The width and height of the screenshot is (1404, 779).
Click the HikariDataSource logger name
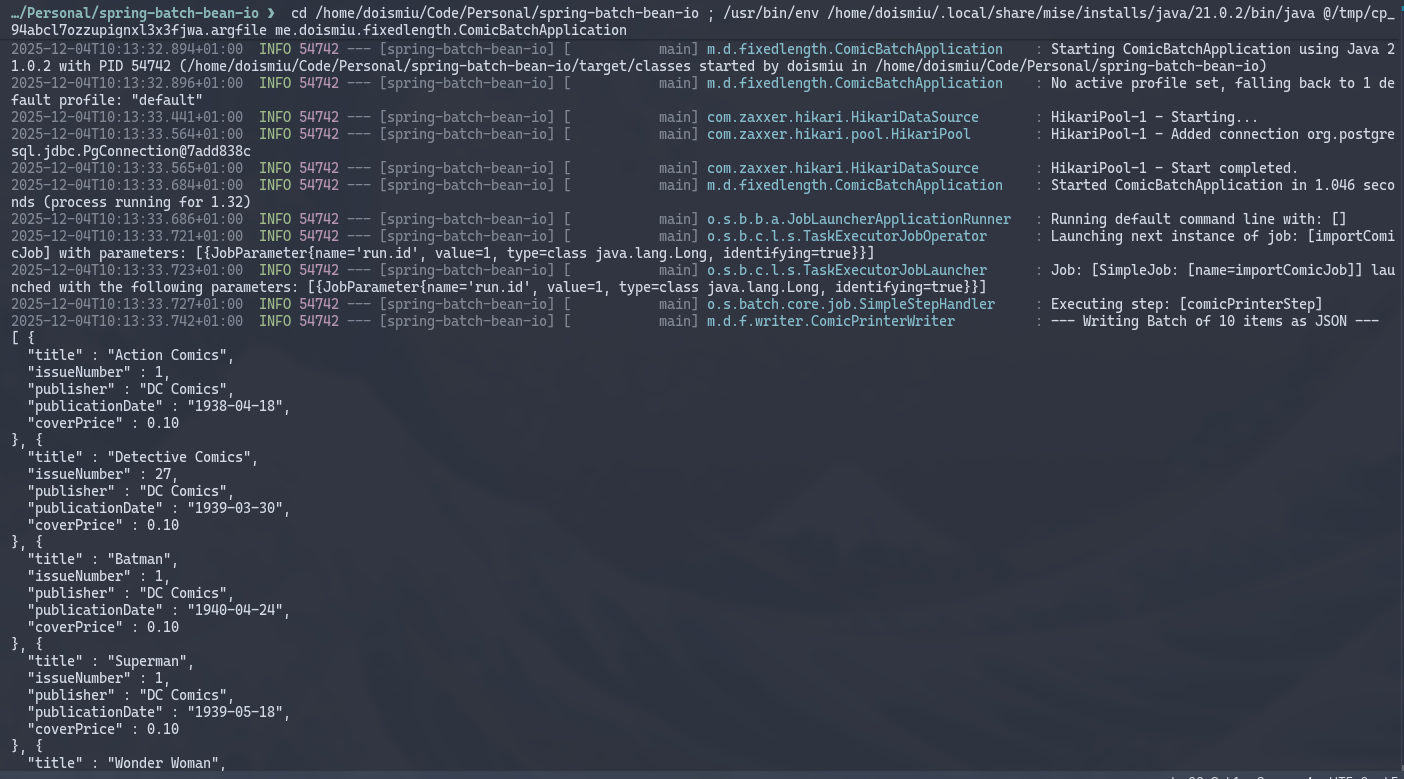point(842,117)
